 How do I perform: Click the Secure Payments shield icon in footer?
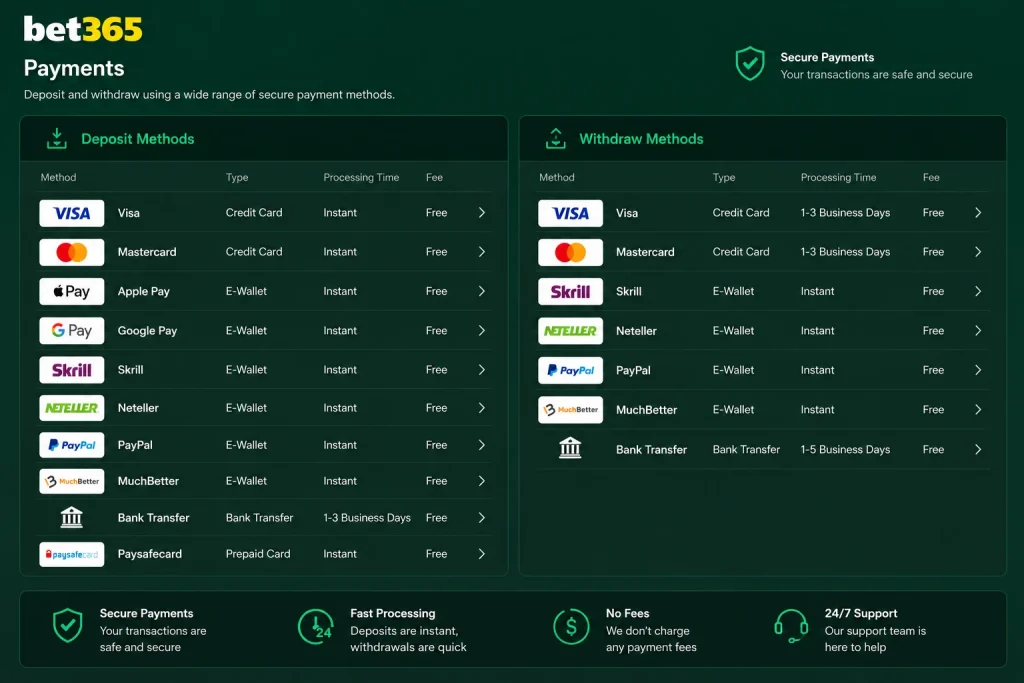(x=68, y=626)
